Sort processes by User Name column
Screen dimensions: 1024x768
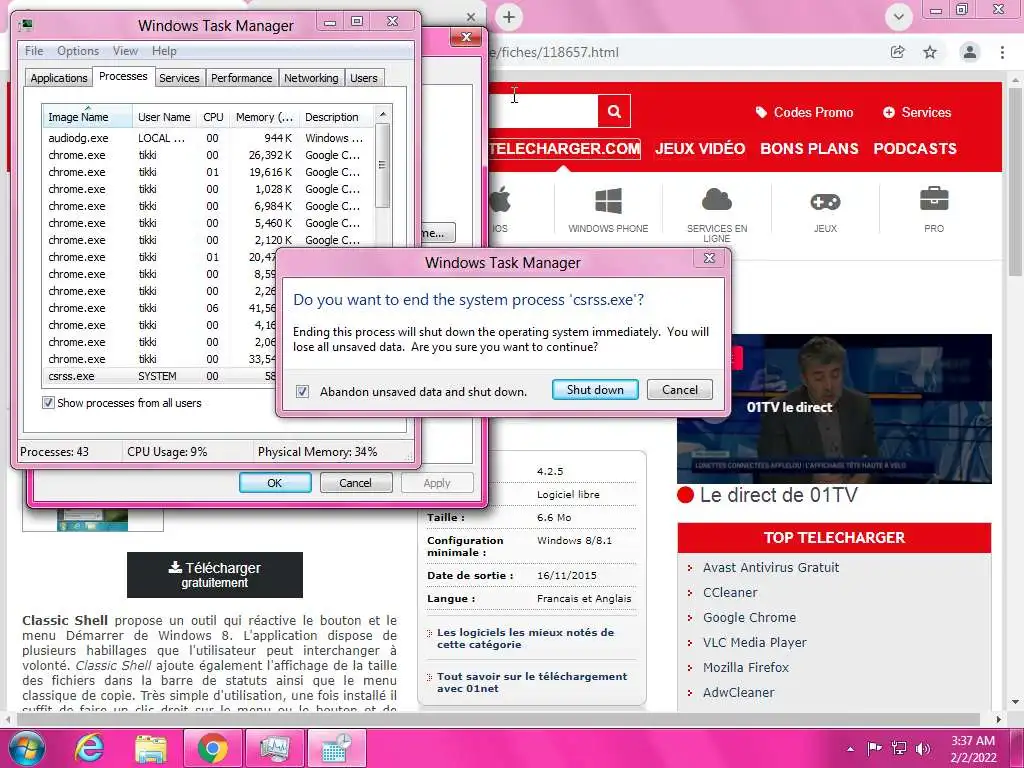click(x=164, y=116)
